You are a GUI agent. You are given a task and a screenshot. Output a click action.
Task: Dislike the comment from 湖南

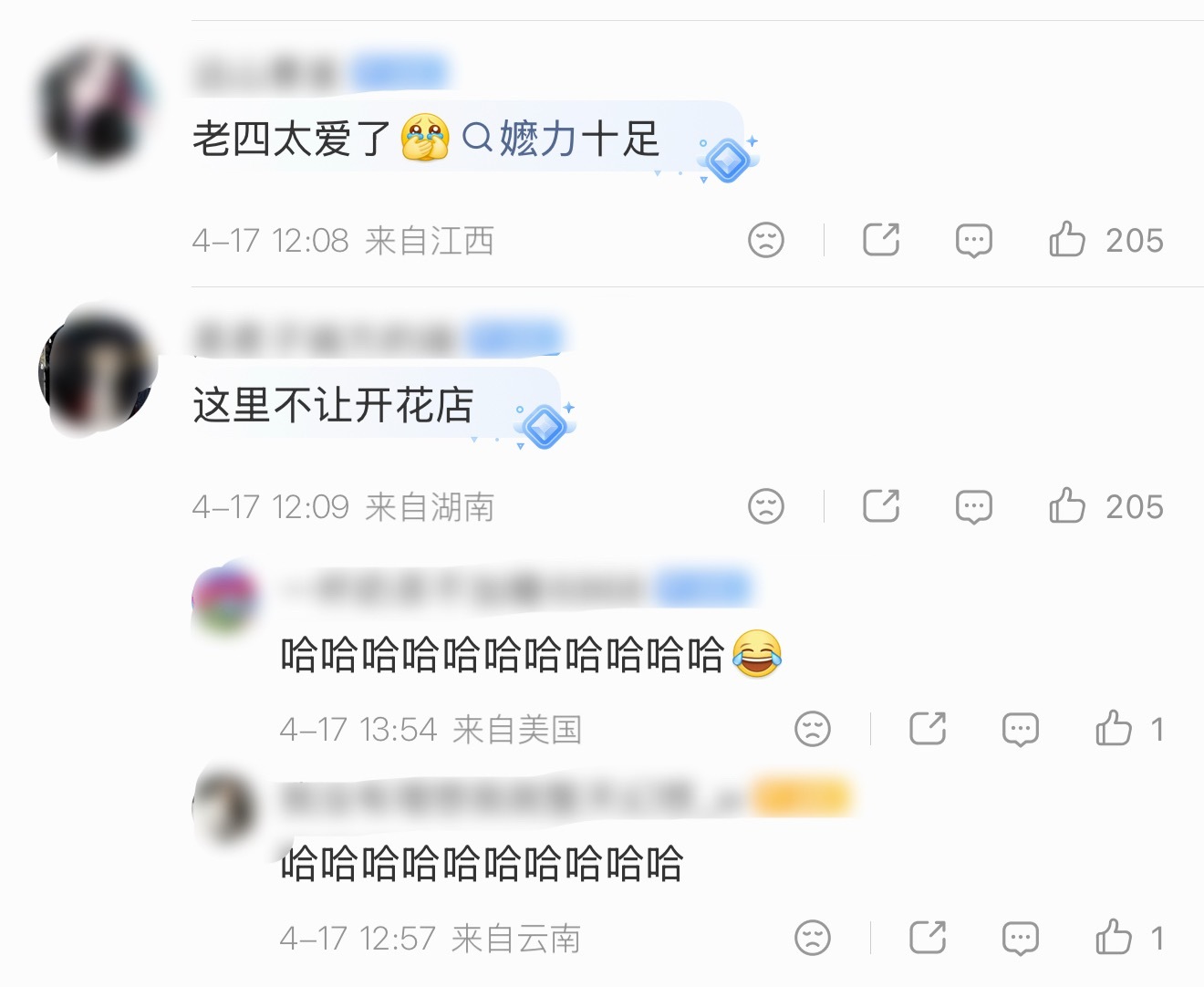click(x=766, y=506)
